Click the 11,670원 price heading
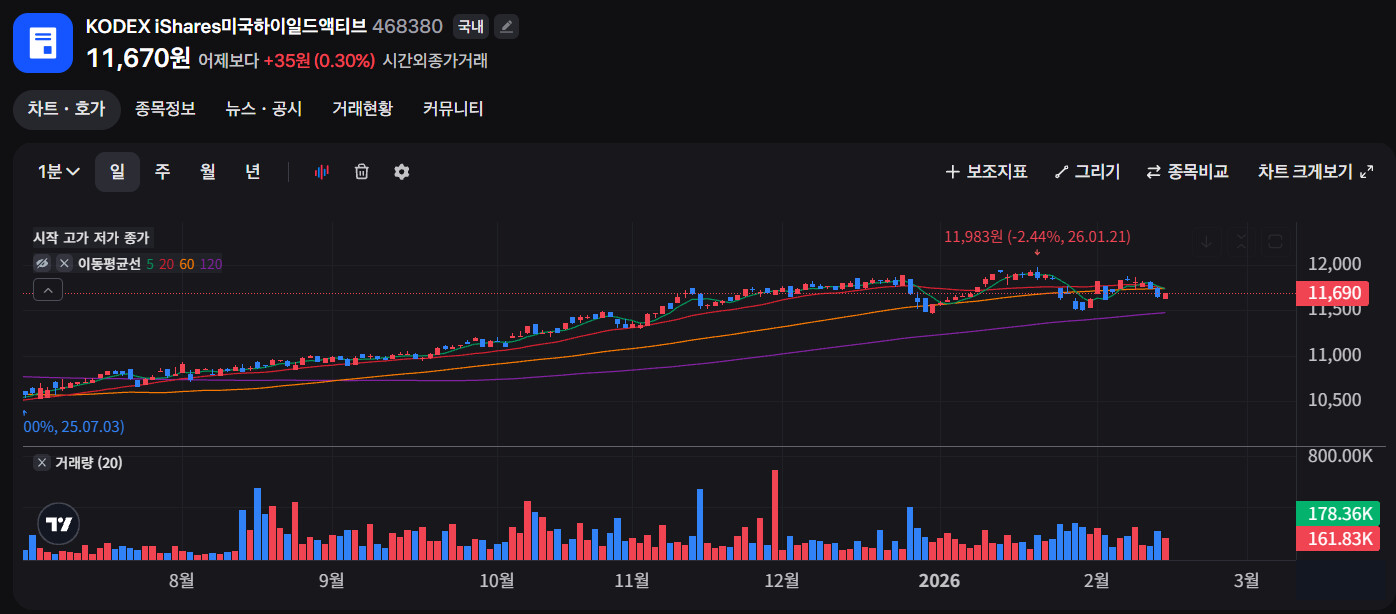1396x614 pixels. point(138,58)
